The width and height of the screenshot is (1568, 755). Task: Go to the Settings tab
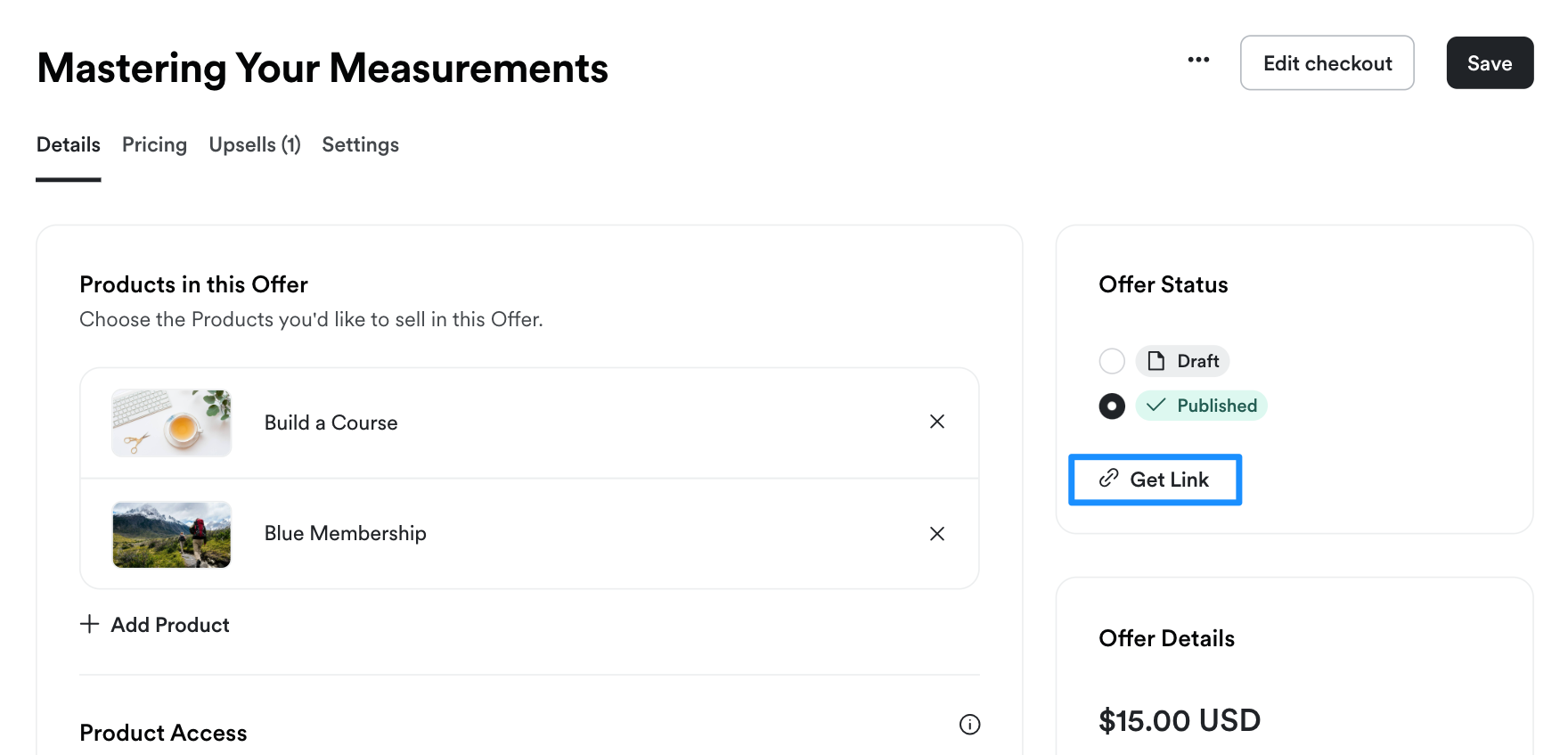360,144
